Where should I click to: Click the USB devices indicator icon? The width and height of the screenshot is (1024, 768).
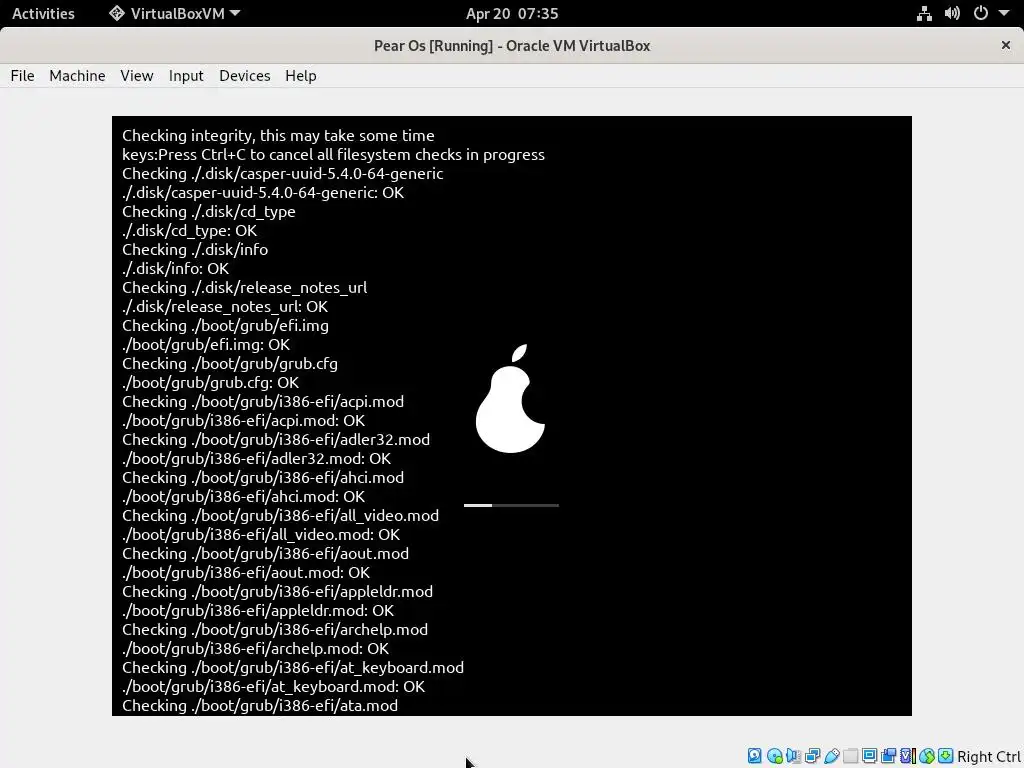pos(831,756)
